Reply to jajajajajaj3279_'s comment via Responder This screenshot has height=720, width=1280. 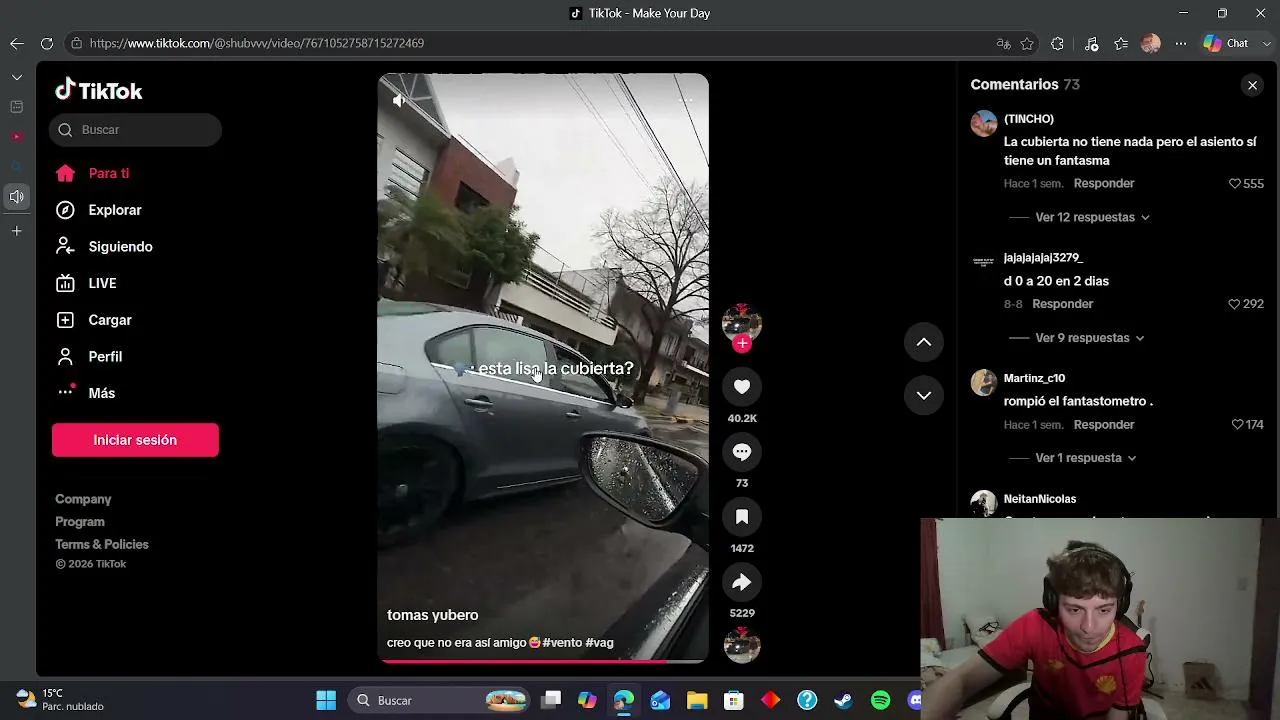1063,304
